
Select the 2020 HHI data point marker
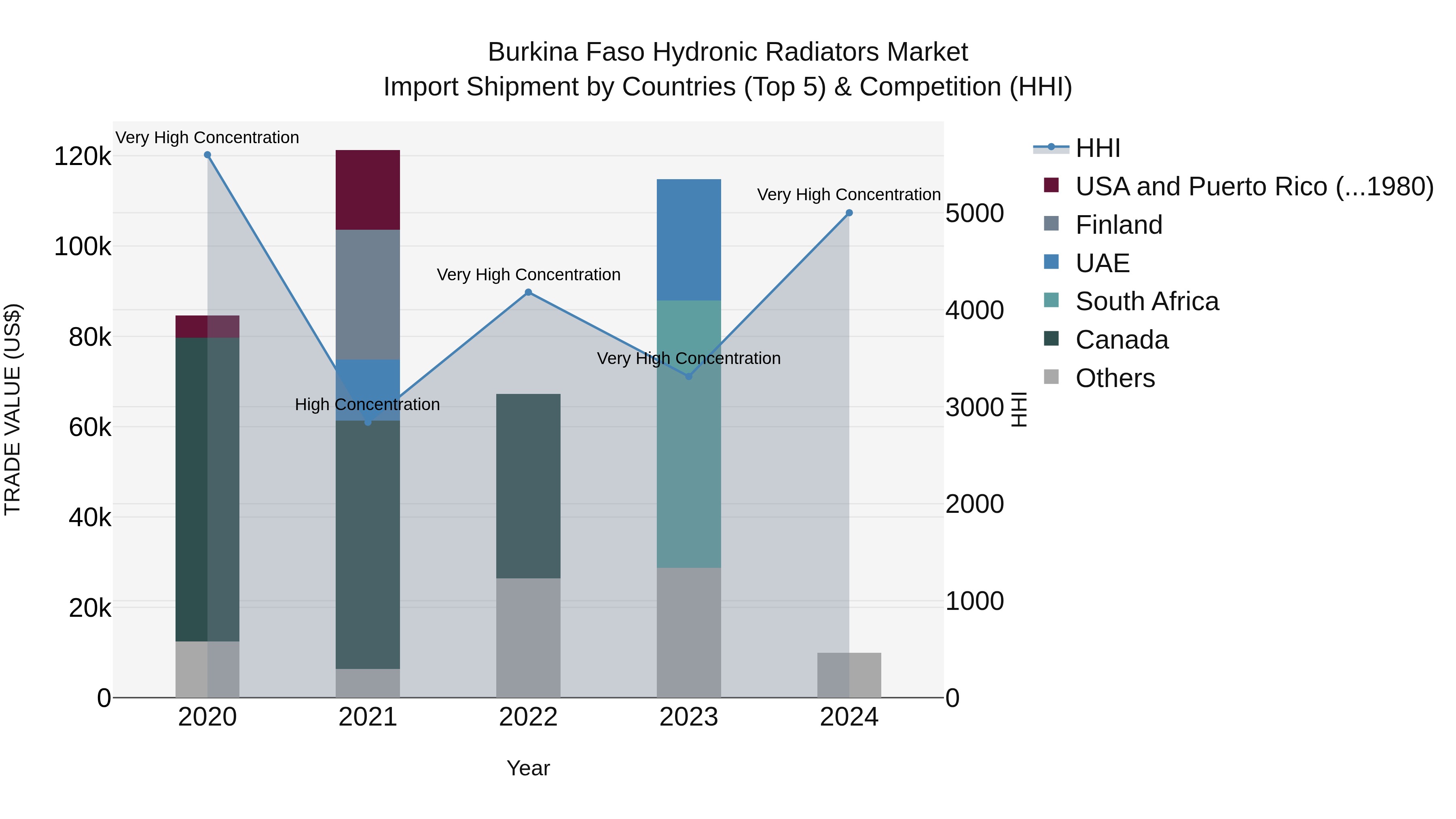coord(207,155)
